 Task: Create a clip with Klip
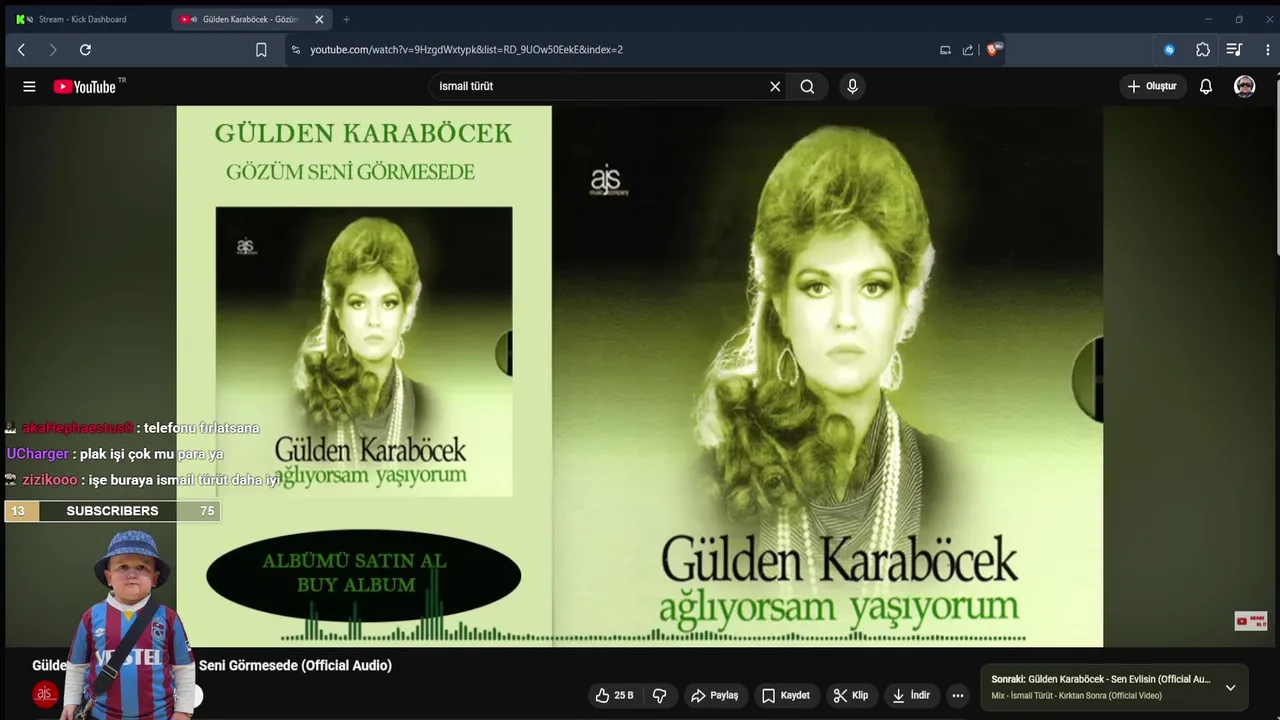(x=851, y=695)
